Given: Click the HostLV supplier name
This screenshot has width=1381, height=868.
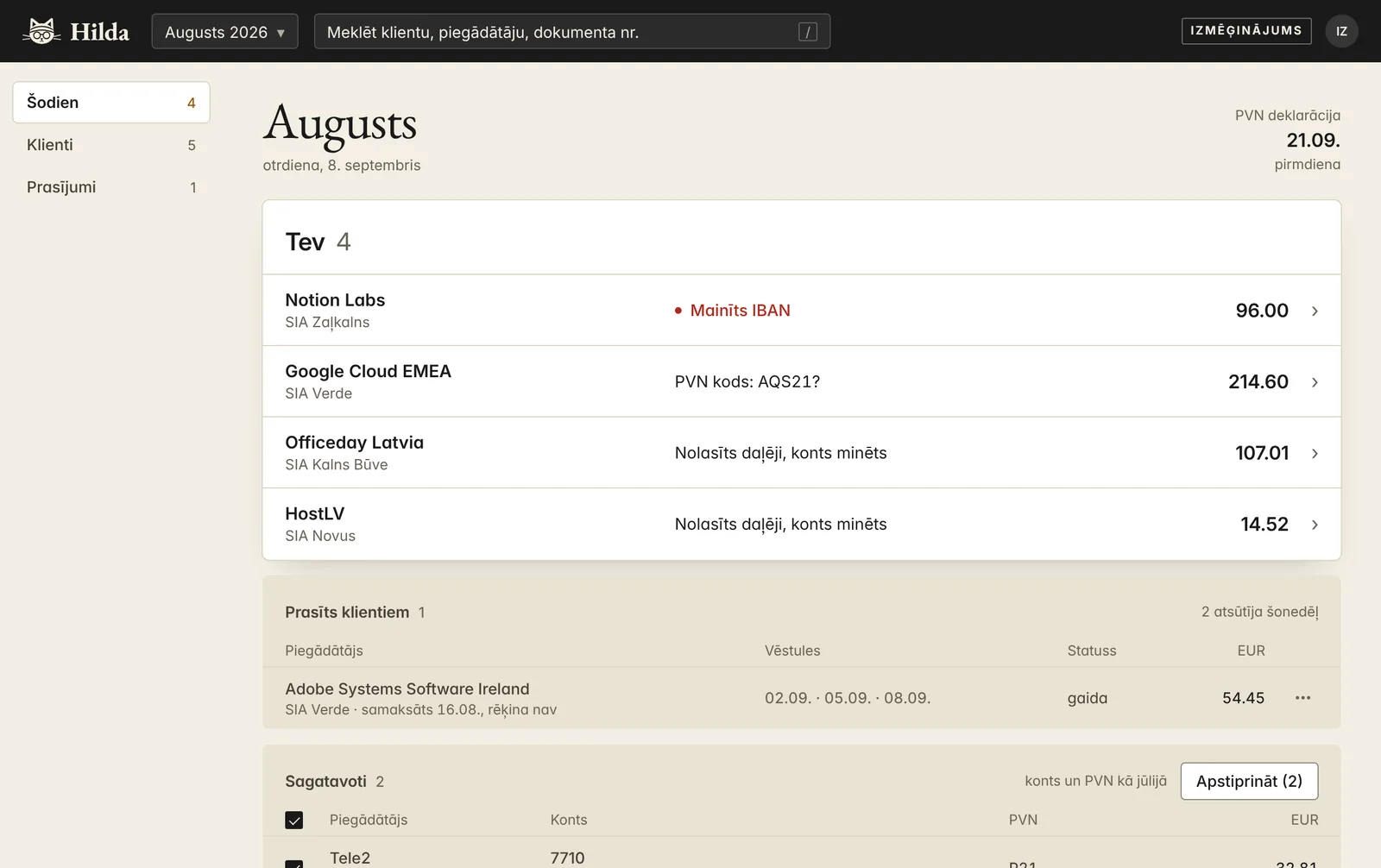Looking at the screenshot, I should pos(315,513).
